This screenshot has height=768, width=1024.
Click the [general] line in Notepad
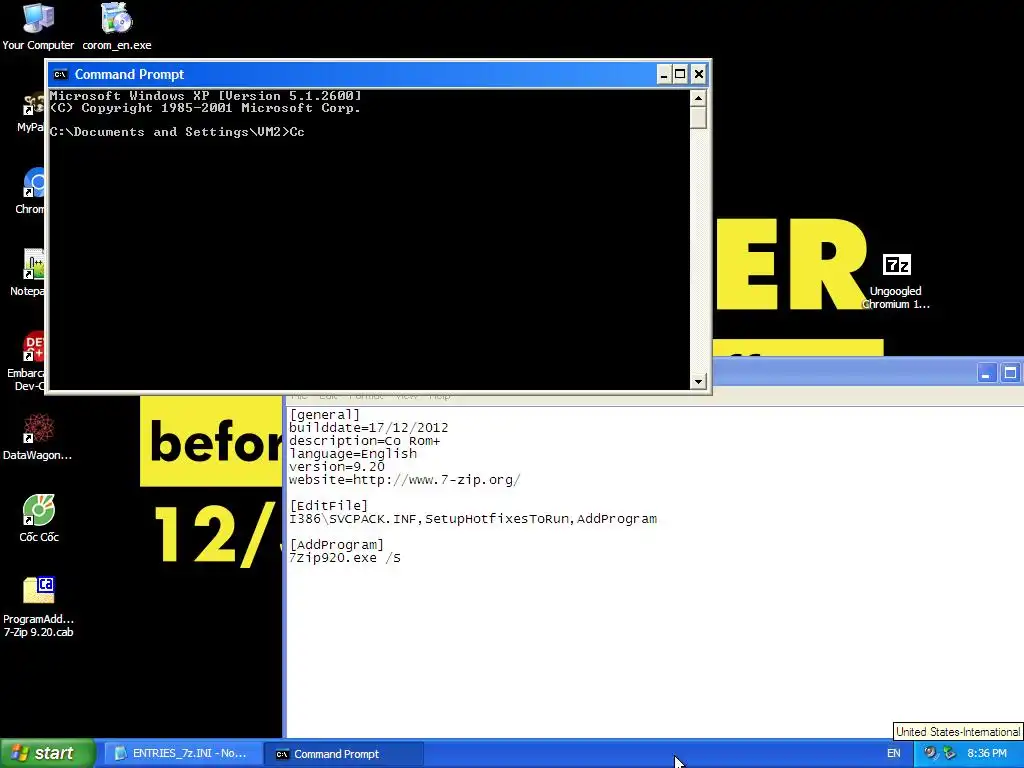325,415
